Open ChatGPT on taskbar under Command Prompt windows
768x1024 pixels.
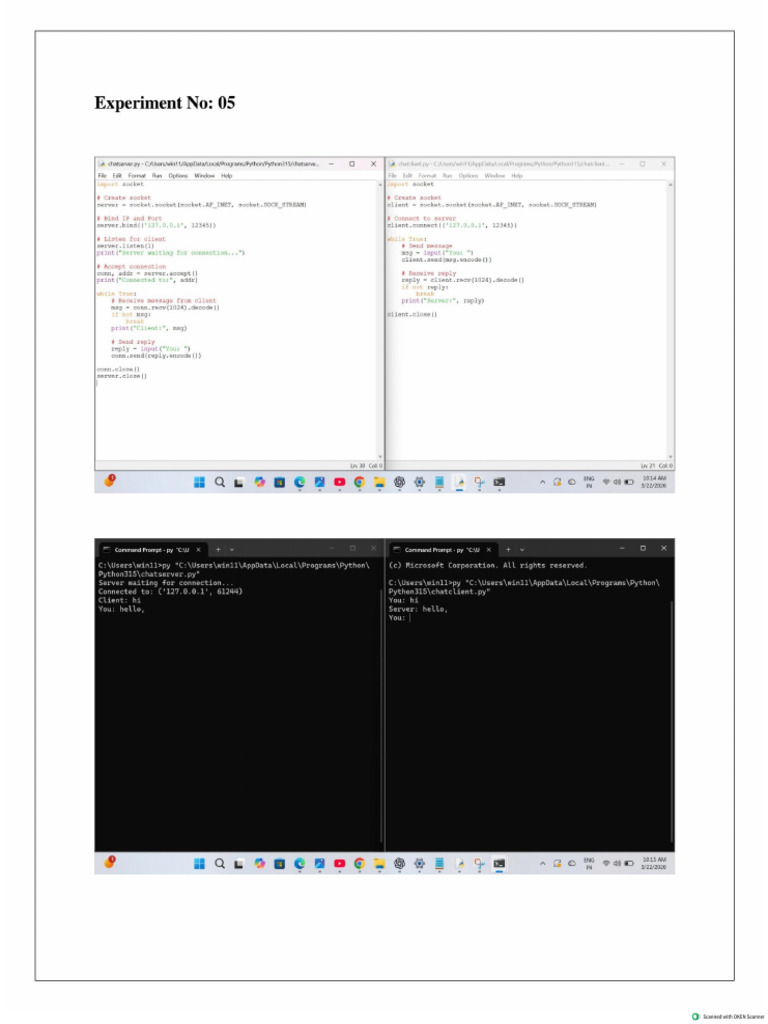coord(400,863)
